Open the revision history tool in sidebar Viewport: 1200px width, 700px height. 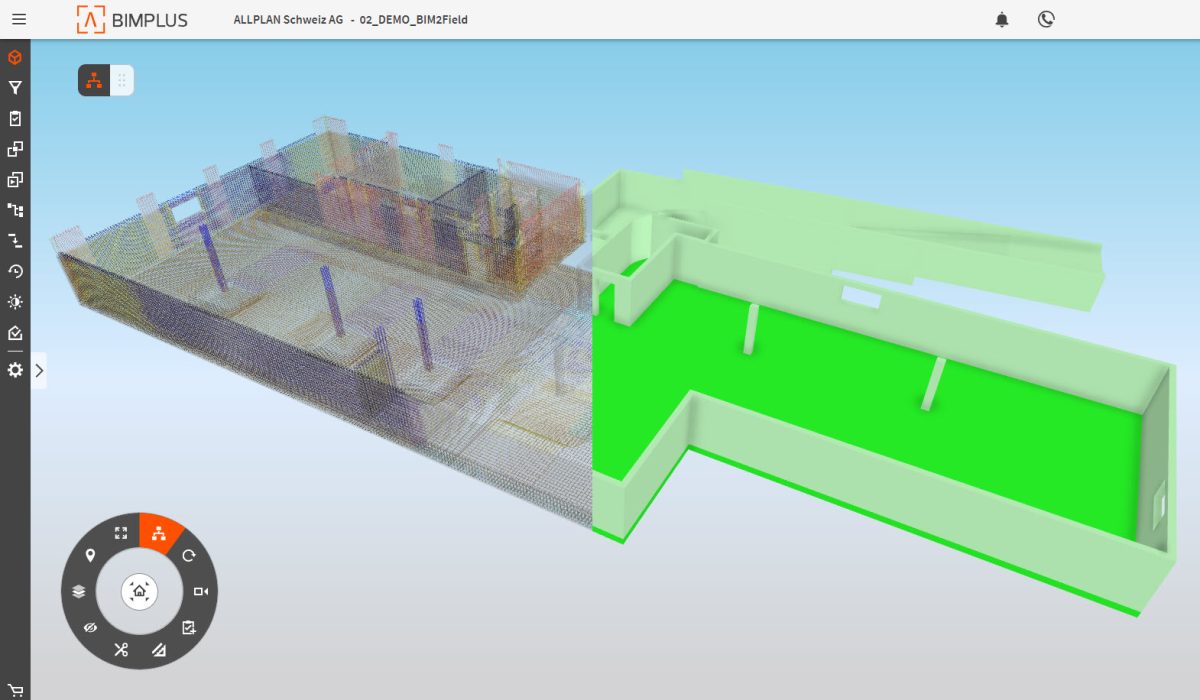[x=14, y=271]
